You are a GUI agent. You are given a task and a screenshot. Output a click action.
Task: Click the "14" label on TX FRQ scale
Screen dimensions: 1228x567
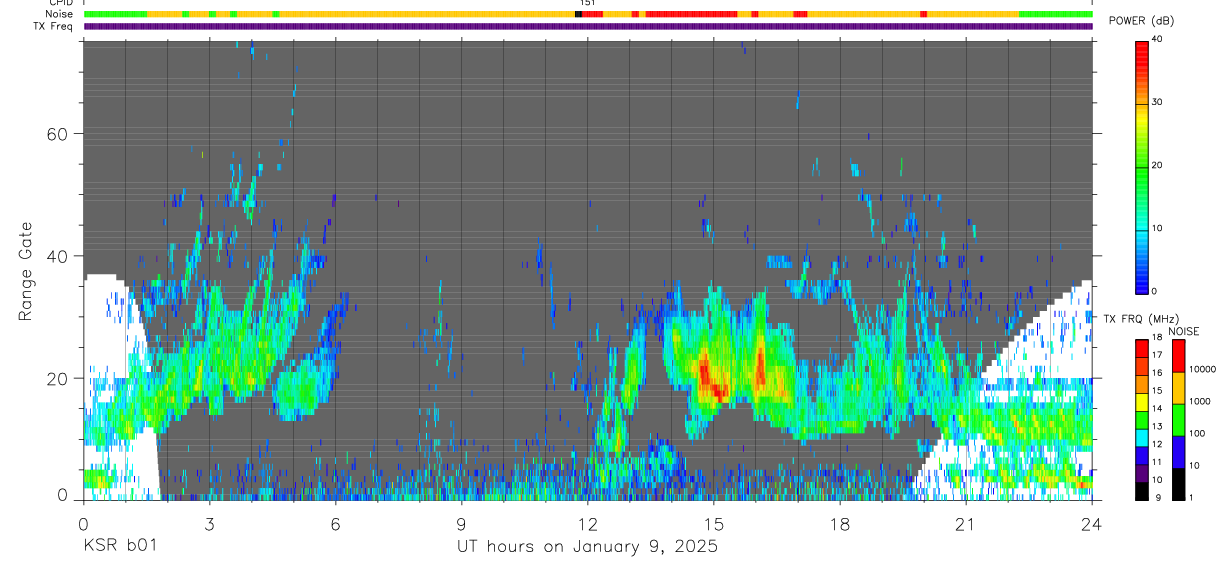1158,408
